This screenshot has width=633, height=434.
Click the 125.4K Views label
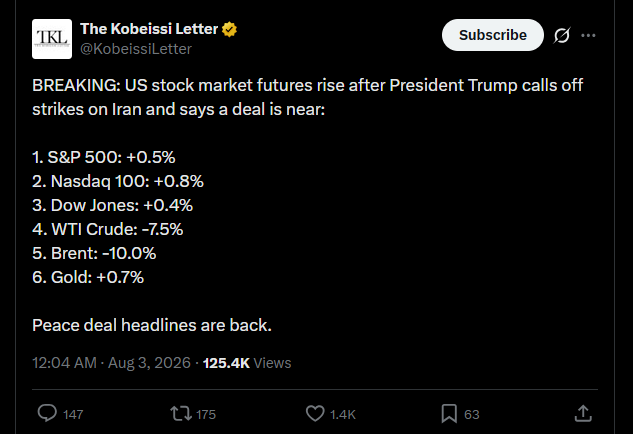247,363
